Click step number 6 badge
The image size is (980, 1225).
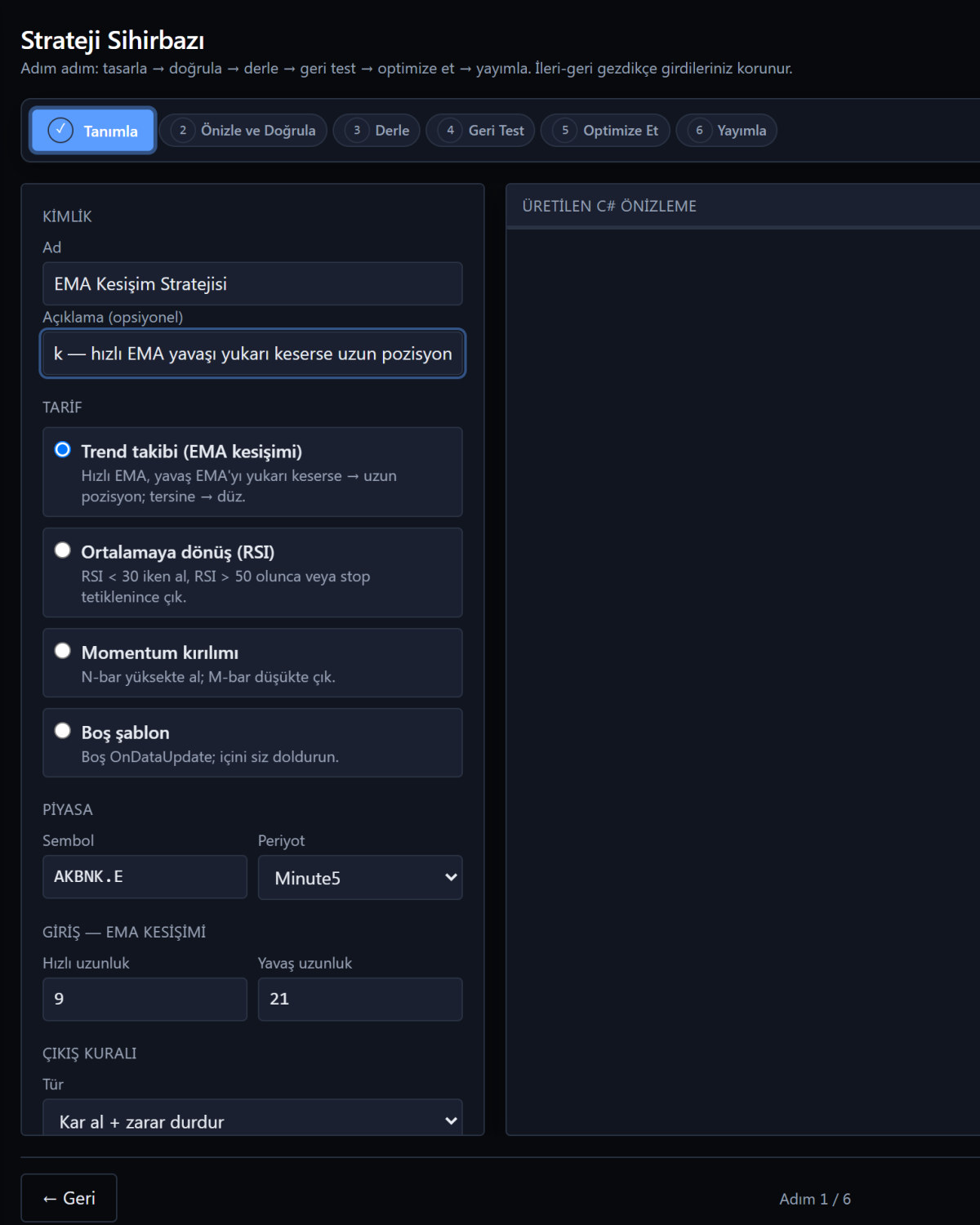click(699, 131)
